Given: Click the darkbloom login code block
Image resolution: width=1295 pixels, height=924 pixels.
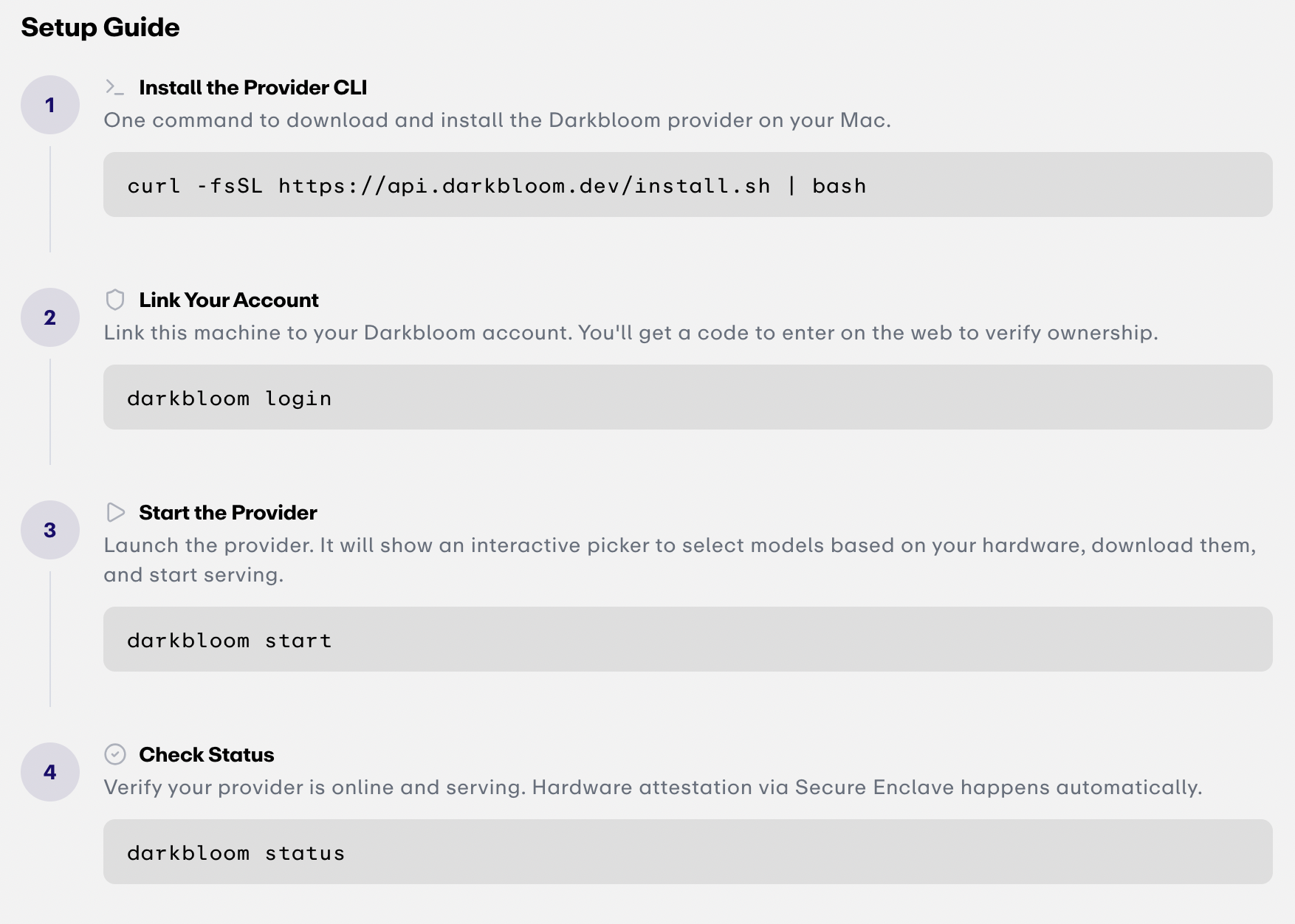Looking at the screenshot, I should click(688, 397).
